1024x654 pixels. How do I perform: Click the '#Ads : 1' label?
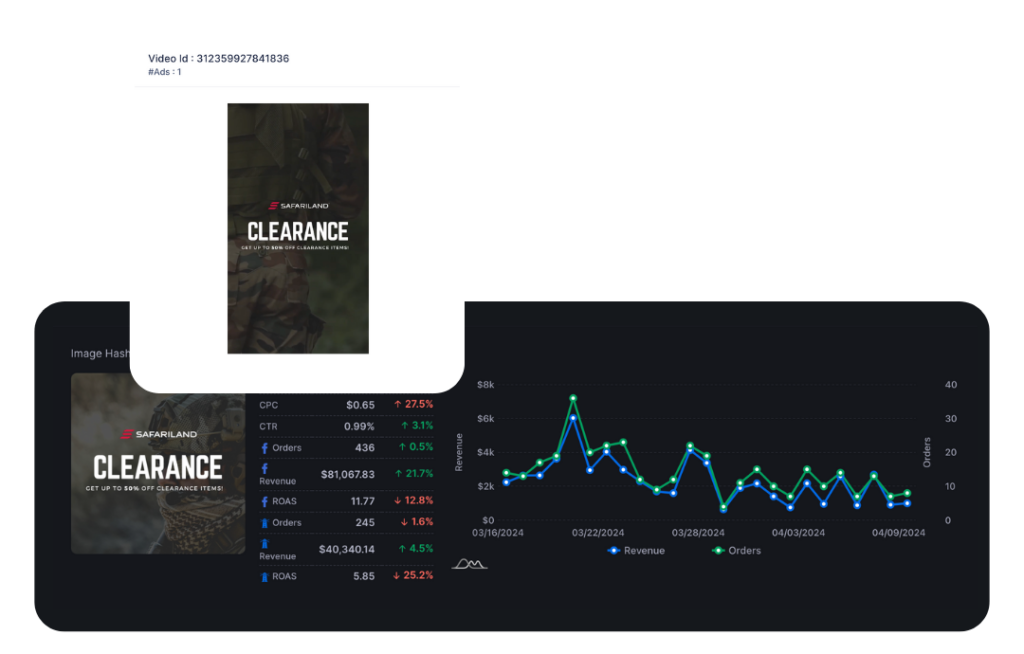165,72
